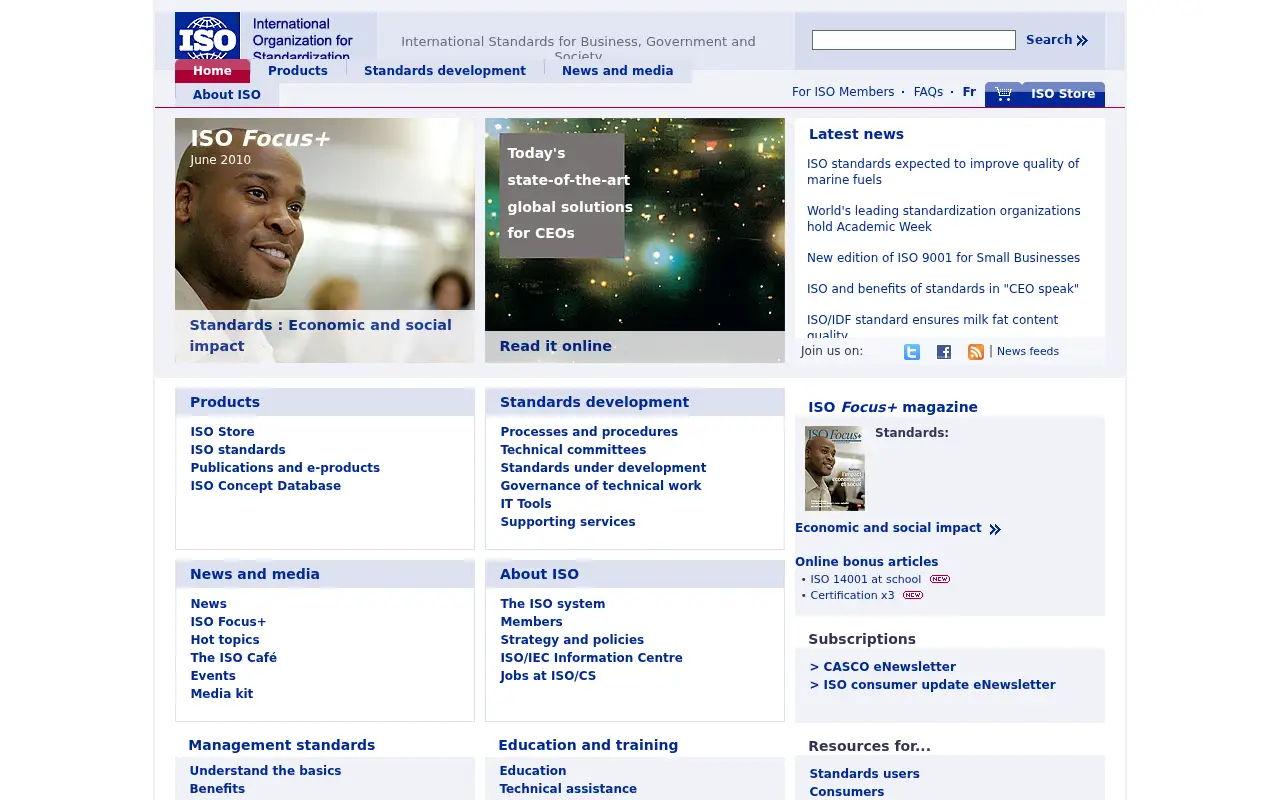The height and width of the screenshot is (800, 1280).
Task: Click the shopping cart icon
Action: click(1004, 94)
